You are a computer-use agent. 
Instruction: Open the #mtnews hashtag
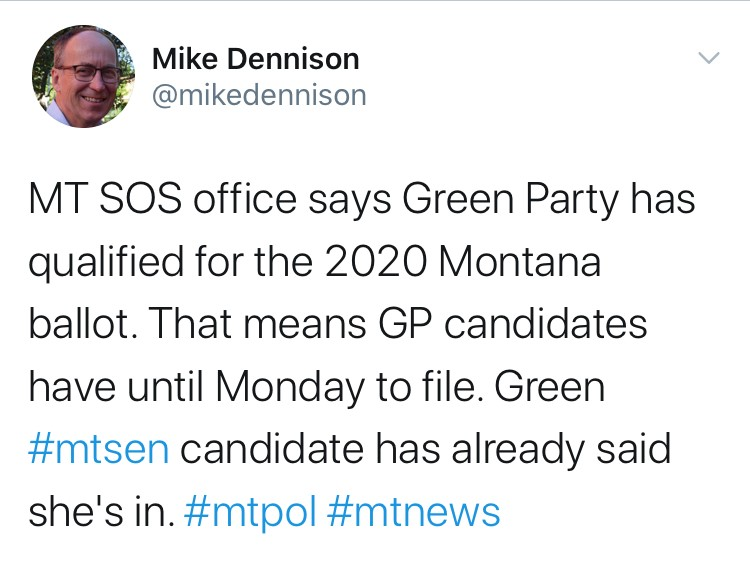[x=414, y=512]
